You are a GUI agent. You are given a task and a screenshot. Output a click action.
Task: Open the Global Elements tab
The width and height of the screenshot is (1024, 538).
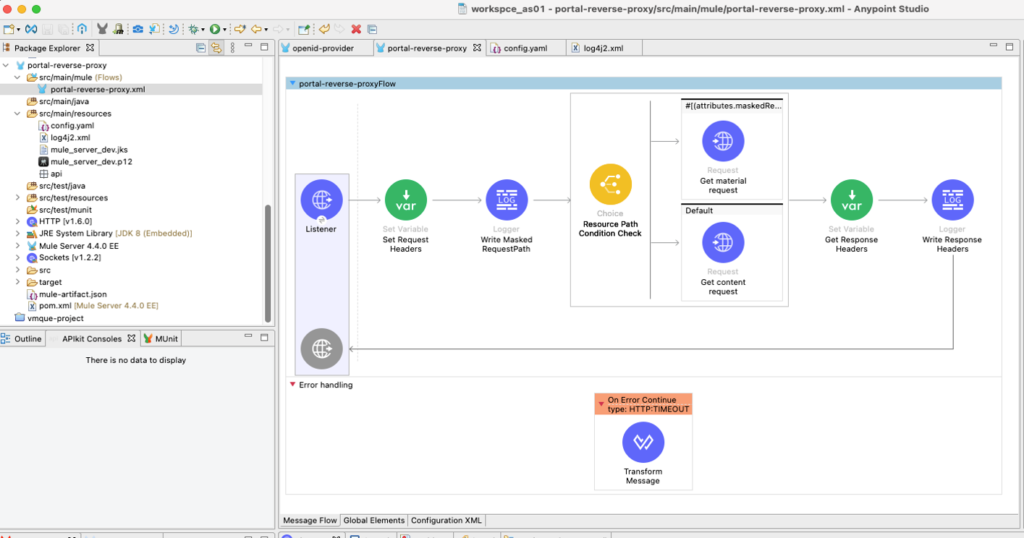pyautogui.click(x=374, y=520)
